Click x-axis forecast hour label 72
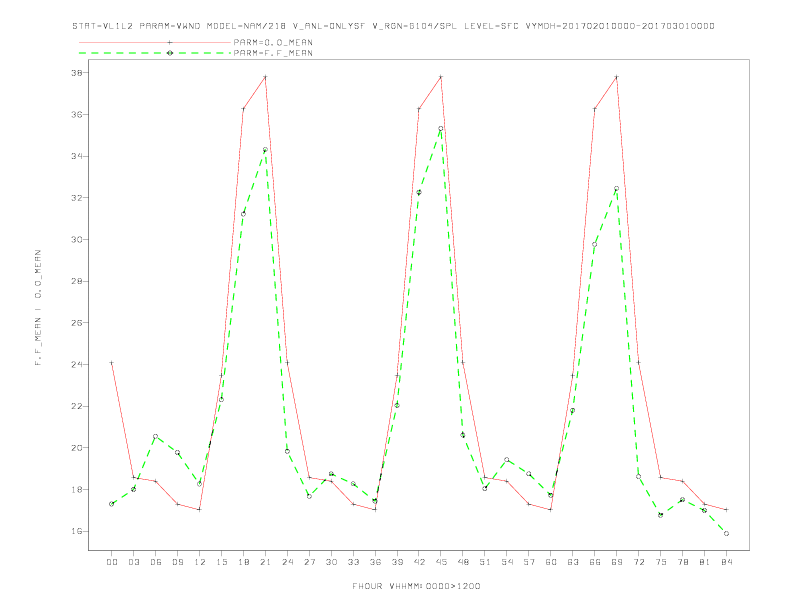Viewport: 792px width, 612px height. click(638, 562)
